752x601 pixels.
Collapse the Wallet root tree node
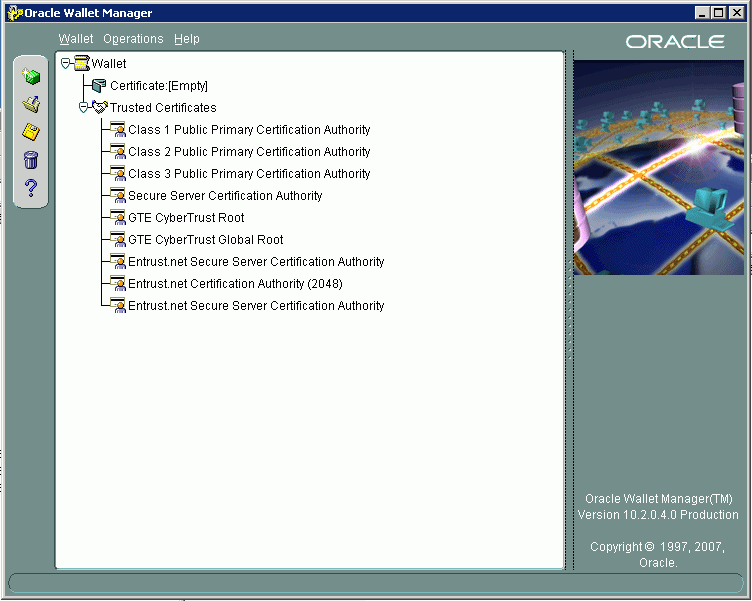pyautogui.click(x=65, y=63)
